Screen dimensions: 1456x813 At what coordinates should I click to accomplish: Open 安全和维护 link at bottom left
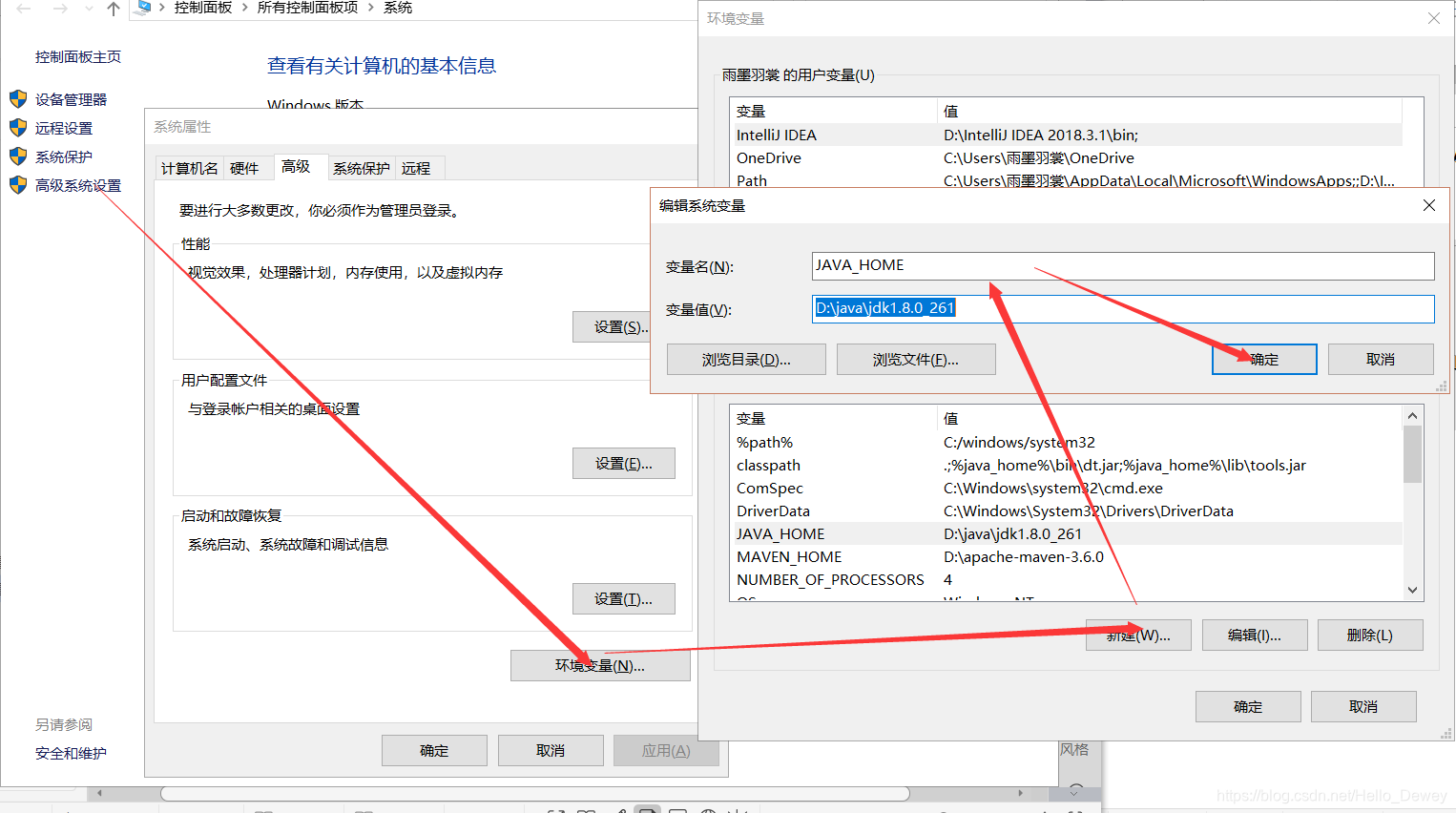(x=71, y=753)
